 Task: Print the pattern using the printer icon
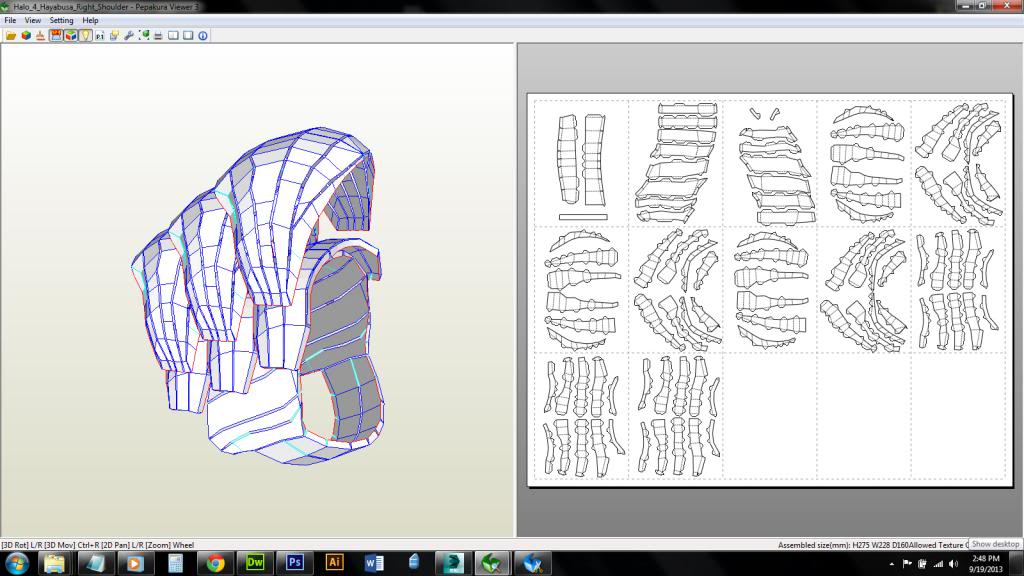[158, 35]
